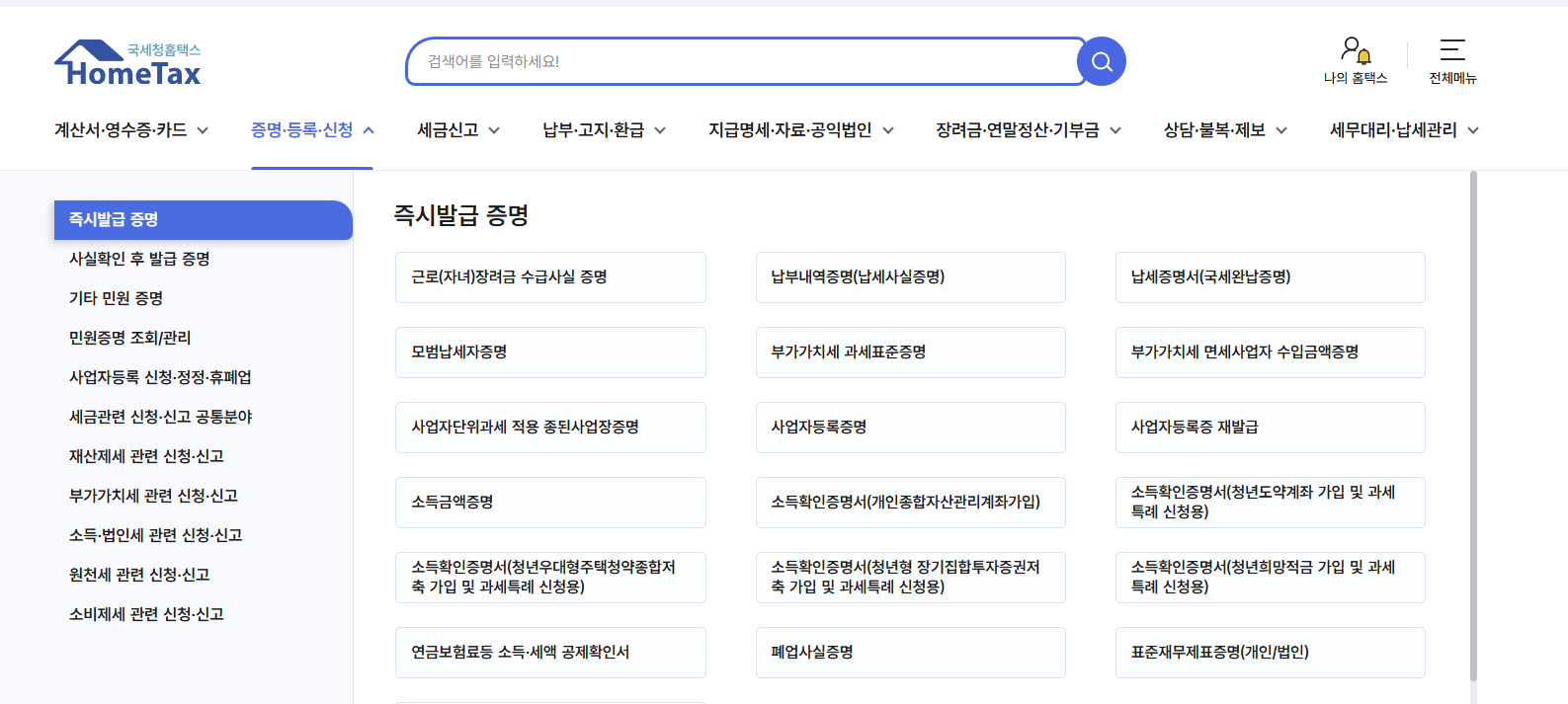Open the 납부·고지·환급 menu
Image resolution: width=1568 pixels, height=704 pixels.
click(593, 130)
